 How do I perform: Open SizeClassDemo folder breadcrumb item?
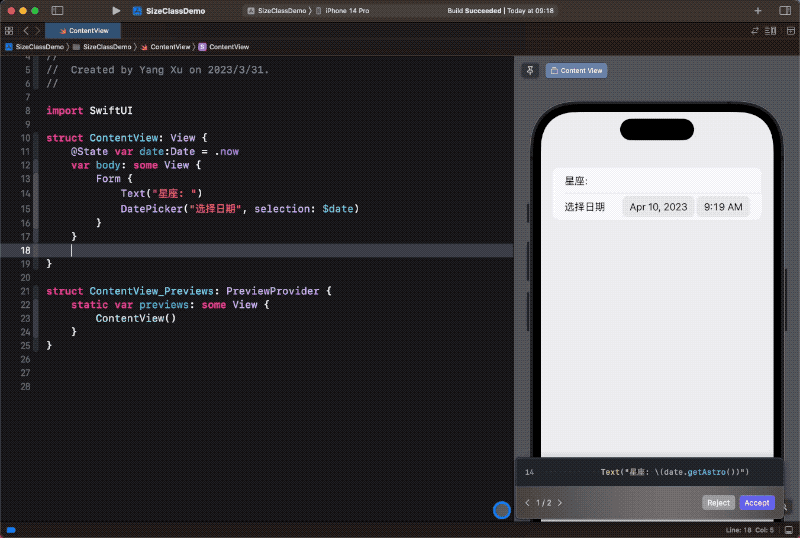[102, 46]
